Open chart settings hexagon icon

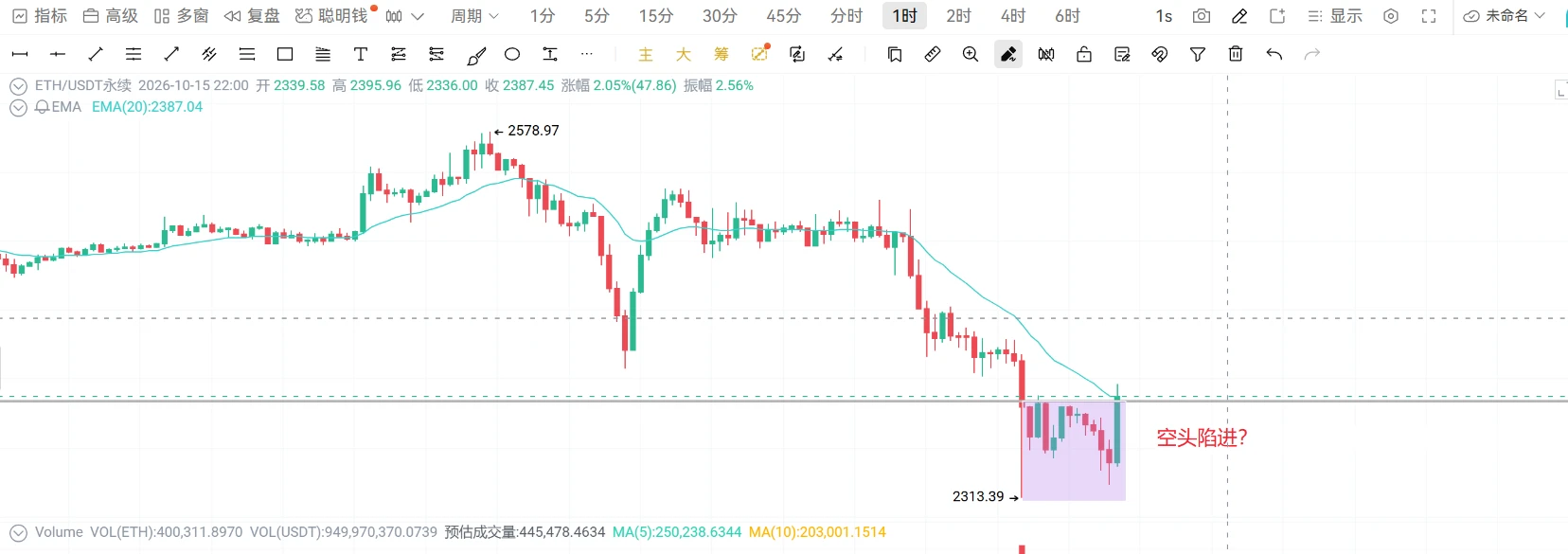[x=1391, y=16]
